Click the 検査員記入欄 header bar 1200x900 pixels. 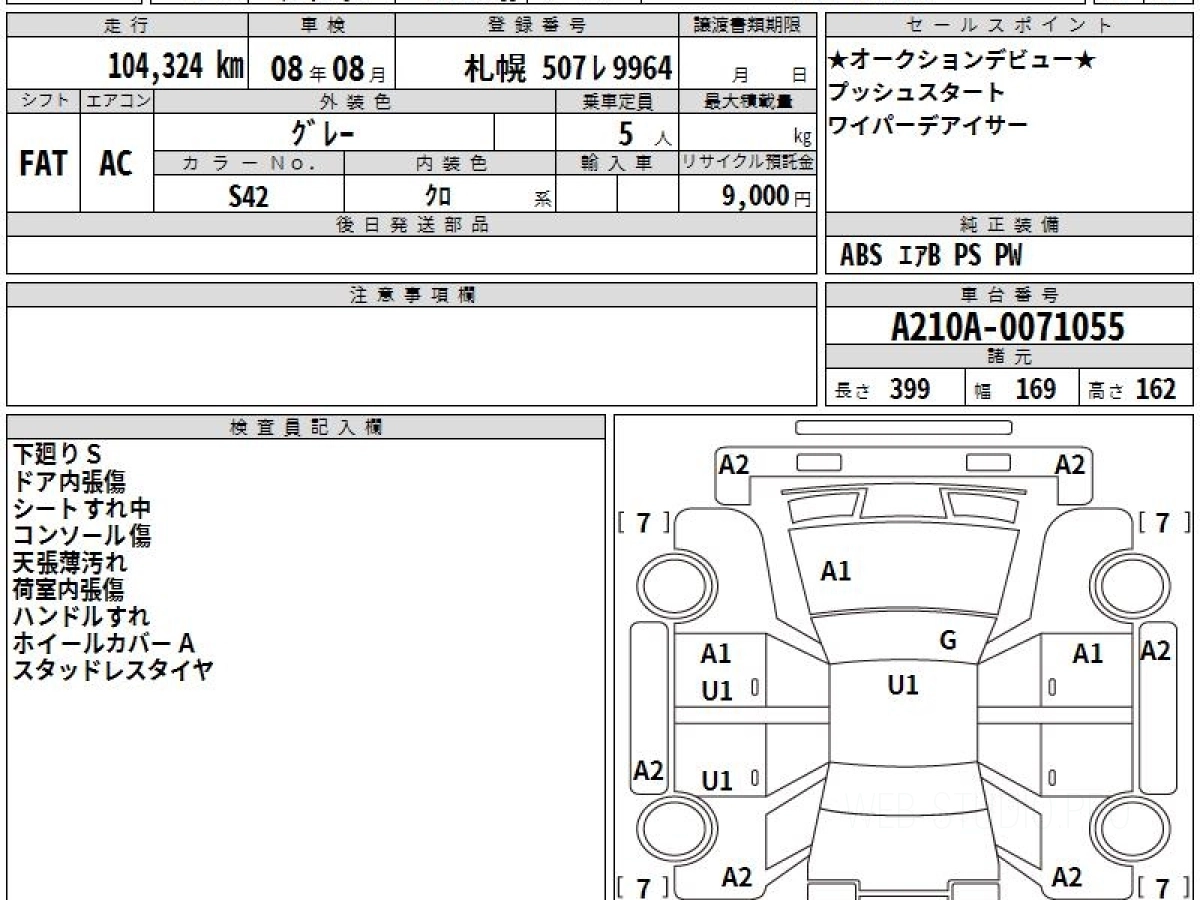point(306,427)
